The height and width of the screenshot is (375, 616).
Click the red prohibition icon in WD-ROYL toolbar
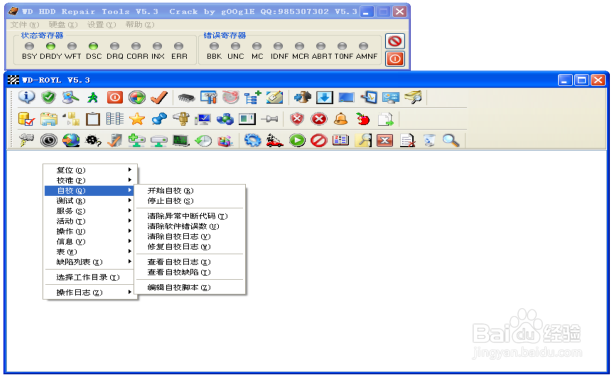click(319, 140)
